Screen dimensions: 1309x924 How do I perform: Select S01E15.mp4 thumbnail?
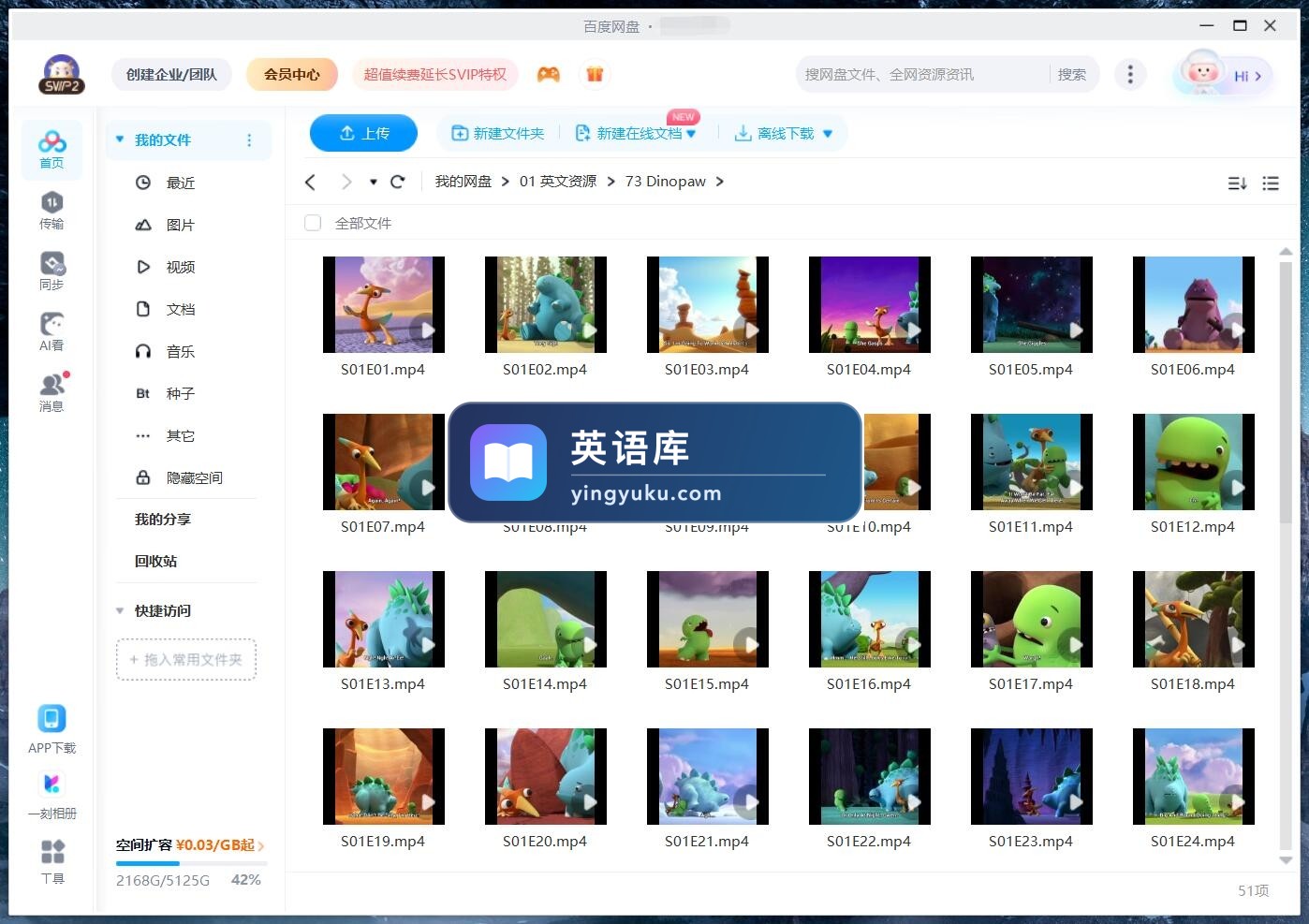pos(708,619)
